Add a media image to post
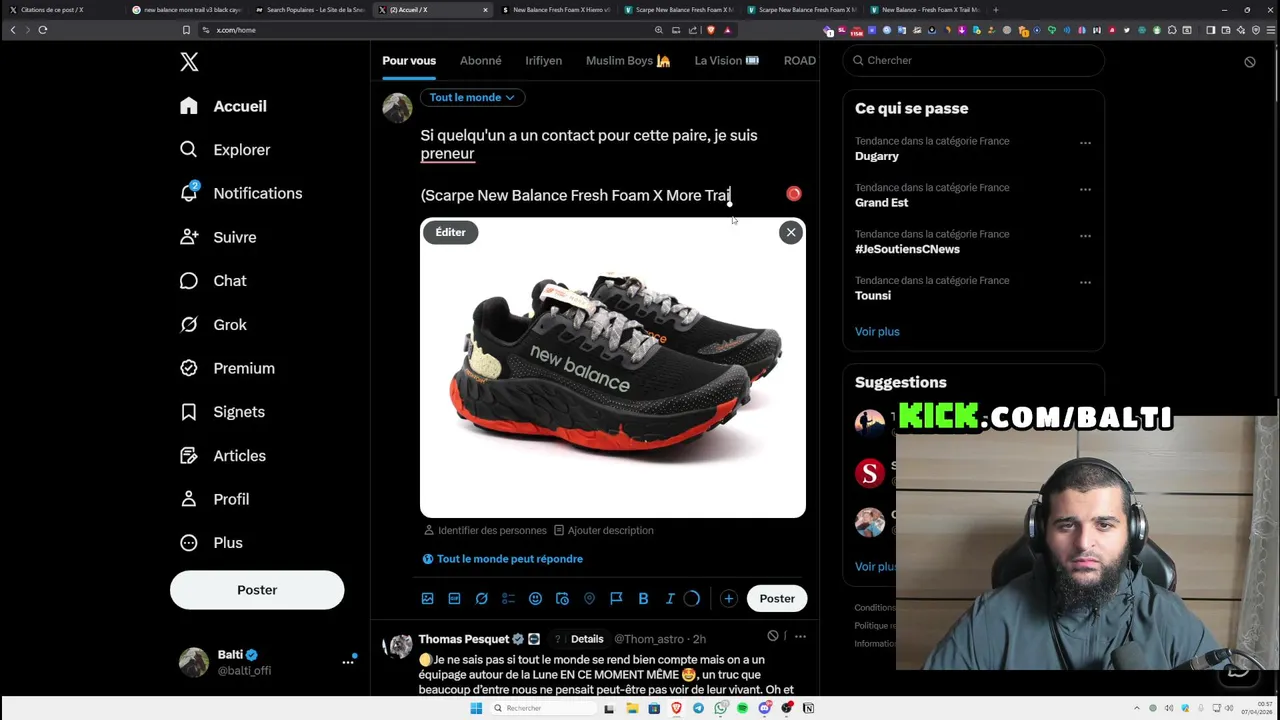This screenshot has width=1280, height=720. (x=427, y=598)
